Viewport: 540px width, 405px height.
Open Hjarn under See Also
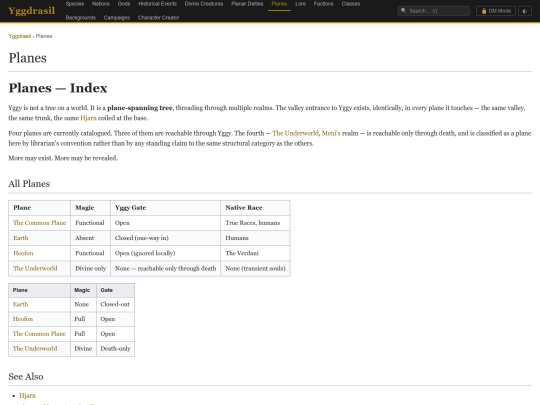27,396
